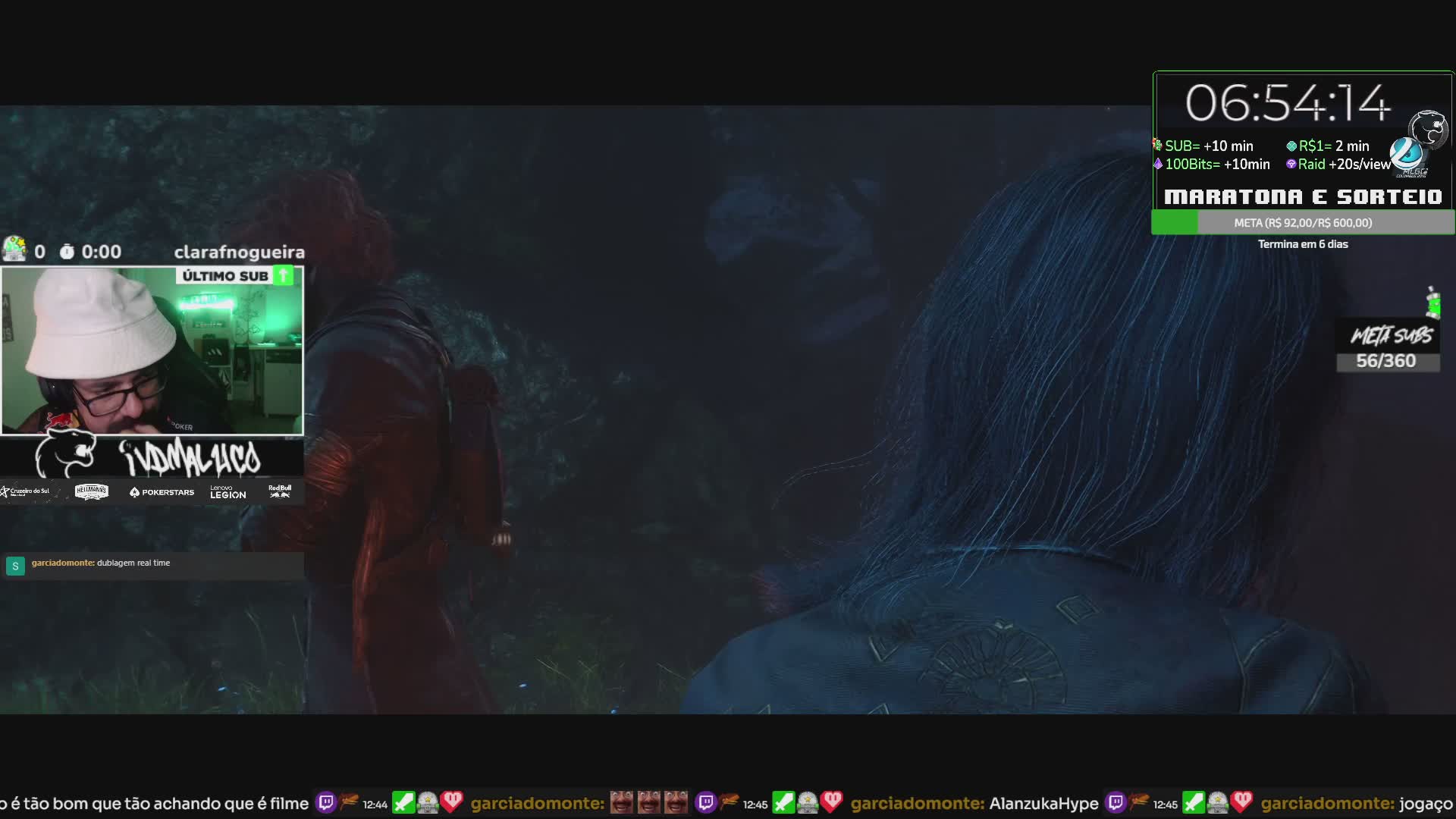Image resolution: width=1456 pixels, height=819 pixels.
Task: Click the Red Bull sponsor logo
Action: (x=280, y=491)
